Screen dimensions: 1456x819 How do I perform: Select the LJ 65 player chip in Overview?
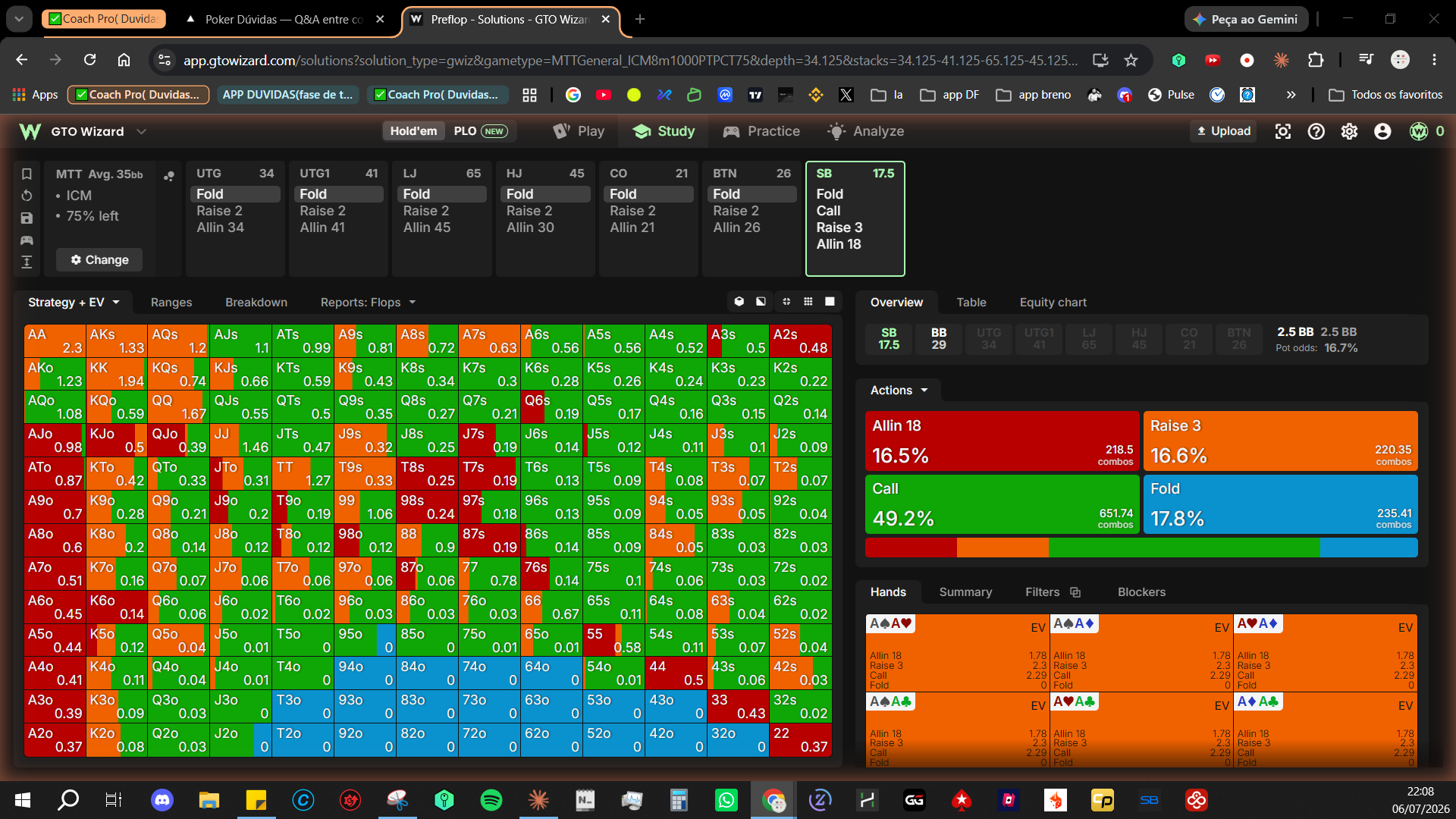tap(1089, 338)
